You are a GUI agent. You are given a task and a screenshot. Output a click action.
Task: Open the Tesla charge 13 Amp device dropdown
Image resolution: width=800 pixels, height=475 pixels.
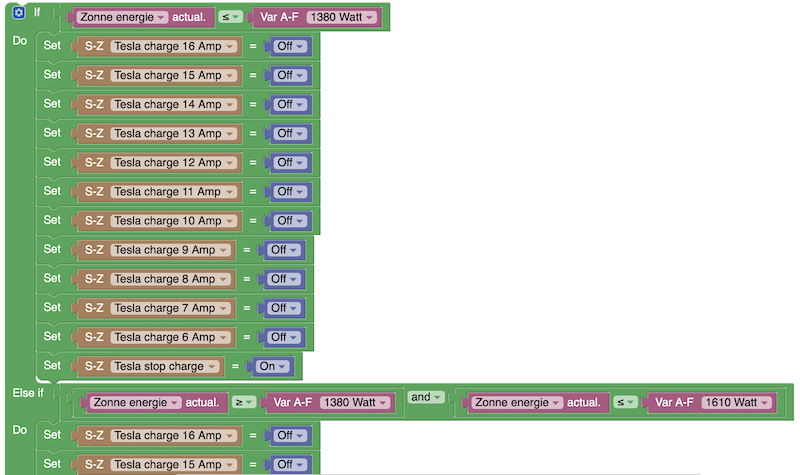tap(173, 134)
